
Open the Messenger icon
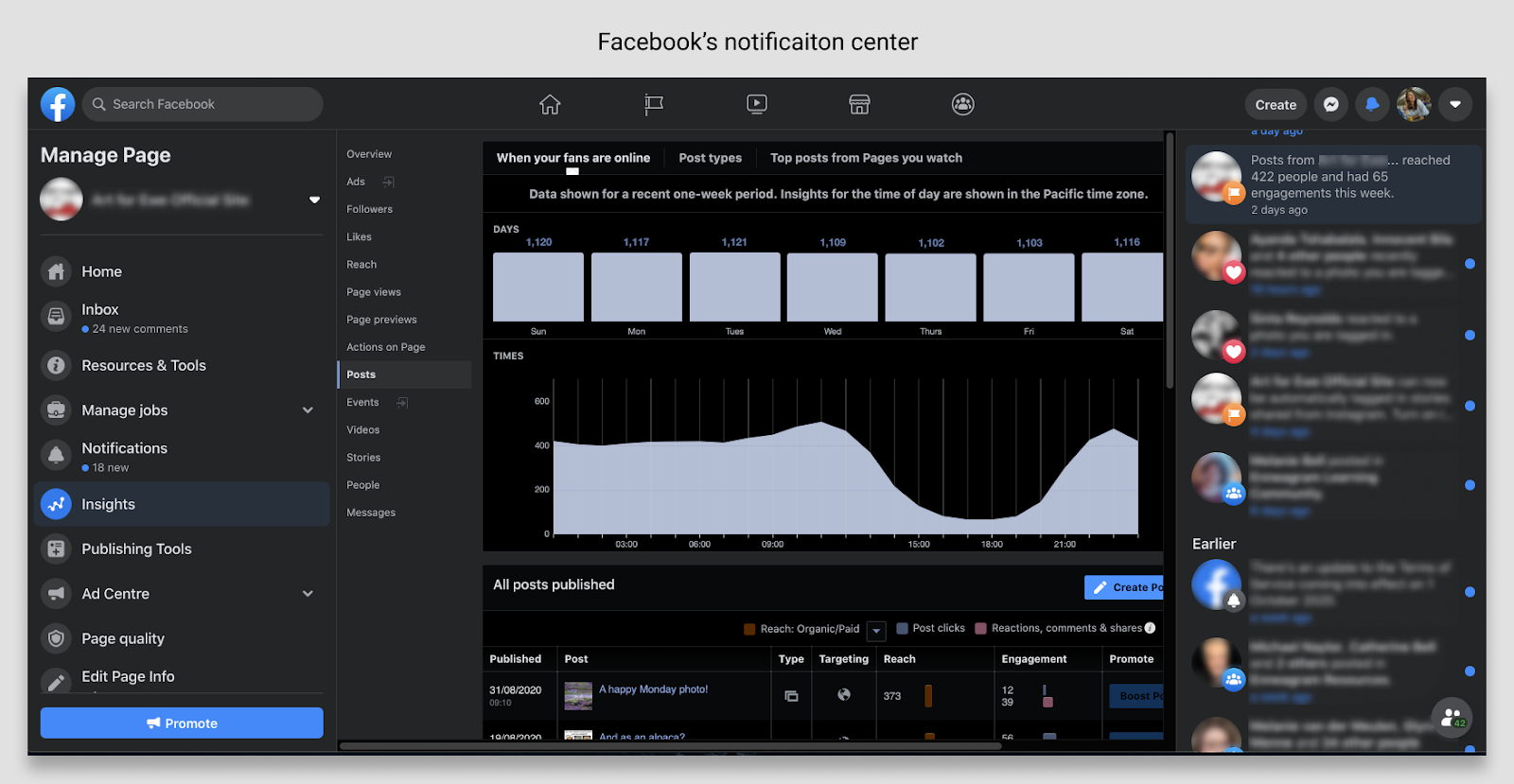click(x=1330, y=104)
